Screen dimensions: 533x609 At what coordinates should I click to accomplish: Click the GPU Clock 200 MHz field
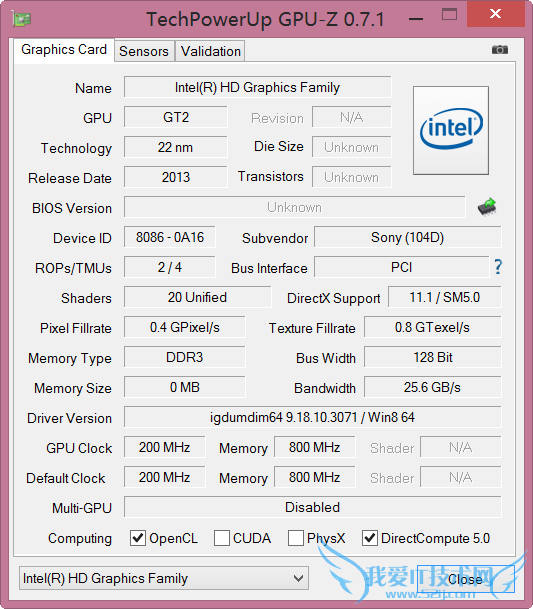tap(165, 447)
